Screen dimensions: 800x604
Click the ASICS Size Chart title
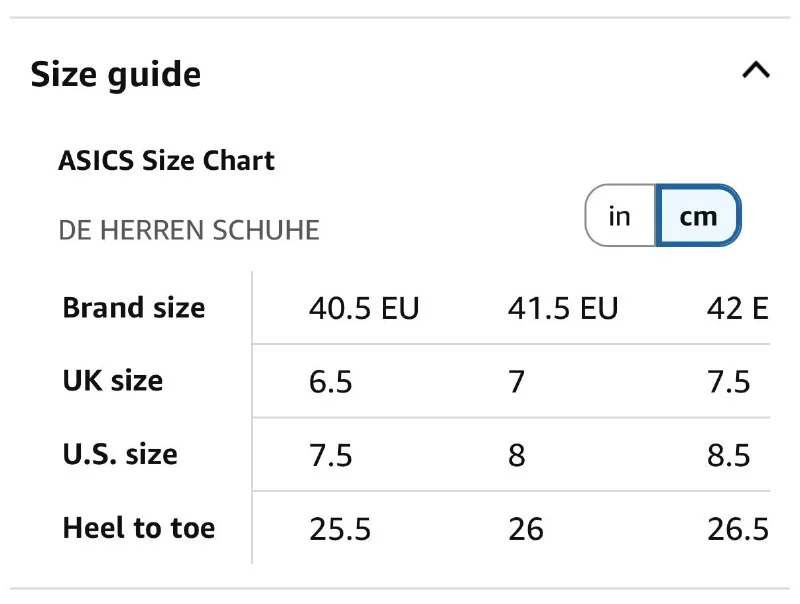click(166, 161)
